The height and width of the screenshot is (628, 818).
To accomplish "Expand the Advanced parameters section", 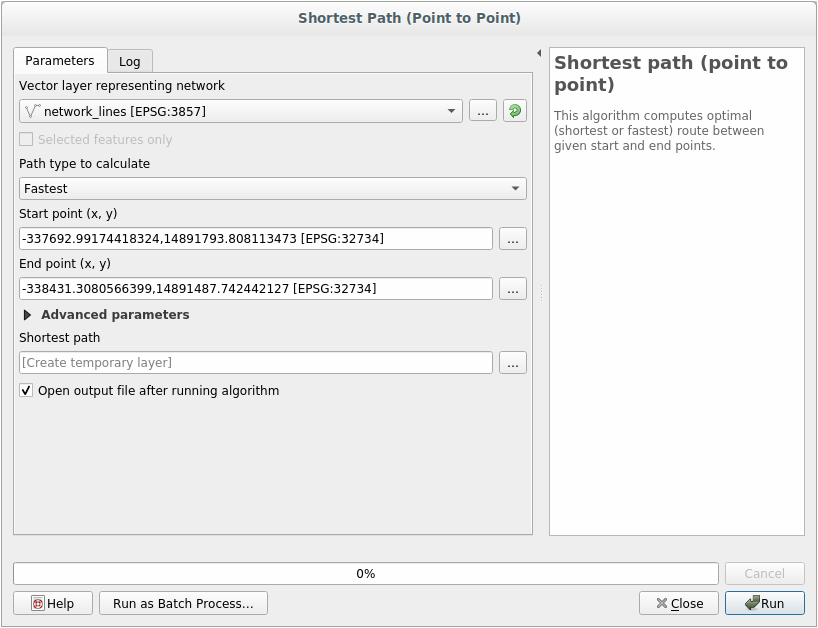I will coord(27,314).
